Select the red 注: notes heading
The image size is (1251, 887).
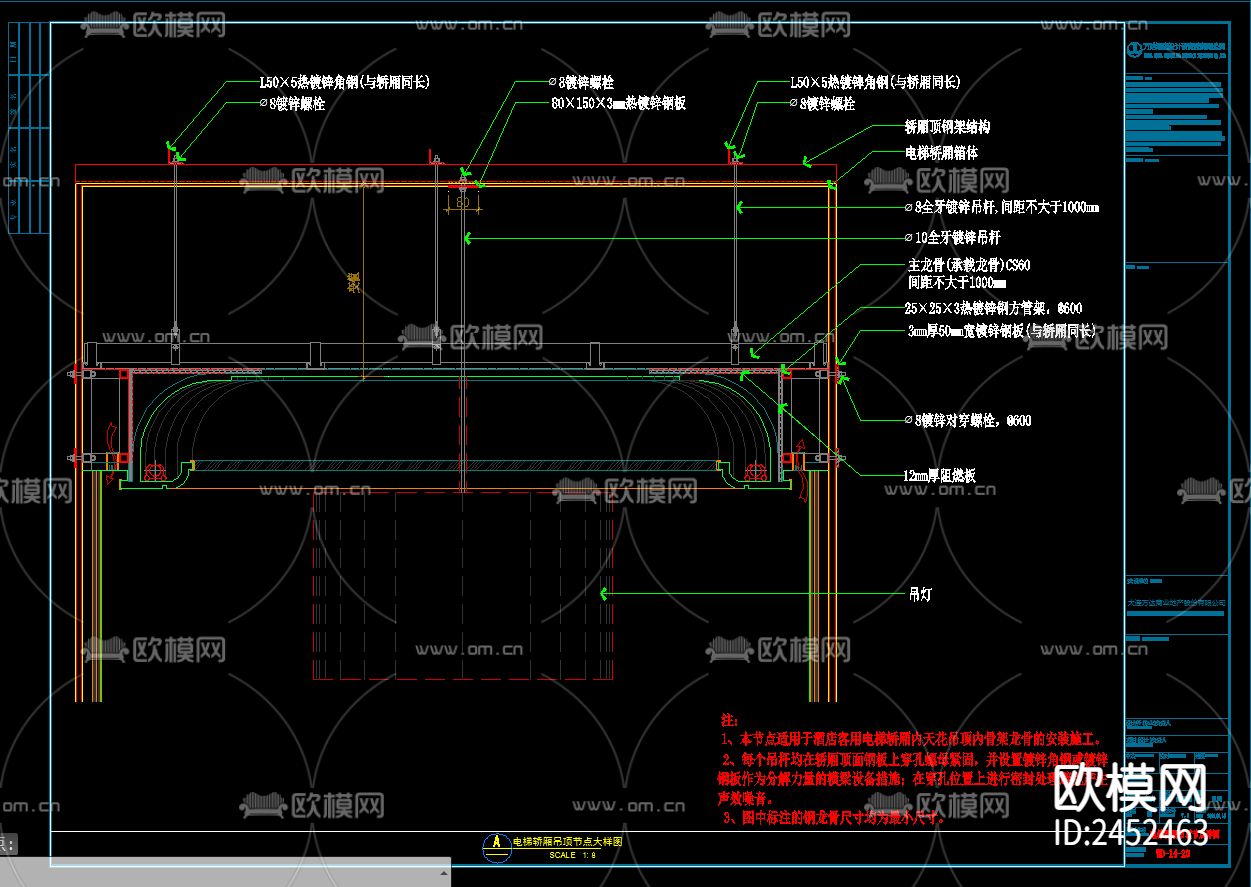[x=729, y=720]
